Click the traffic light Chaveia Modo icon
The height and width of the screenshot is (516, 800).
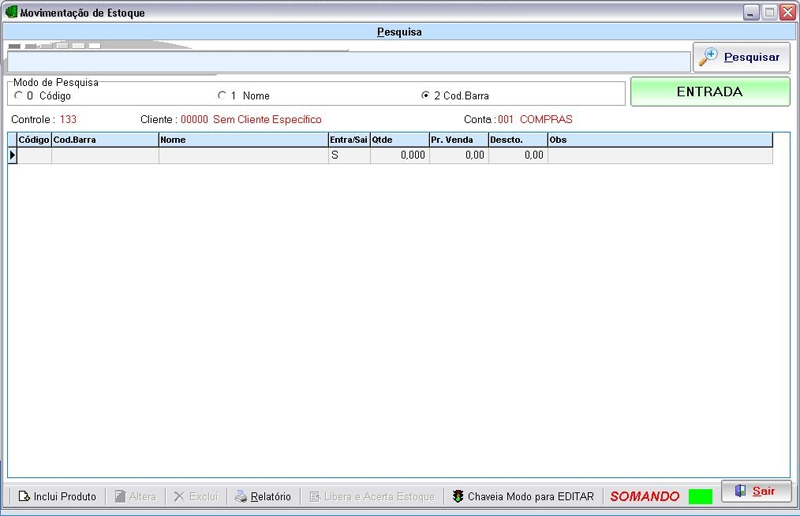pos(458,496)
